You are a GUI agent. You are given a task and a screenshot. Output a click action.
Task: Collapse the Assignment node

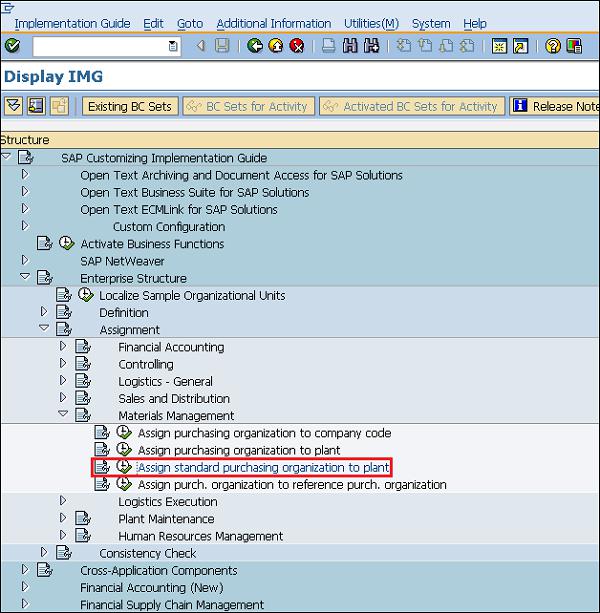(x=44, y=328)
